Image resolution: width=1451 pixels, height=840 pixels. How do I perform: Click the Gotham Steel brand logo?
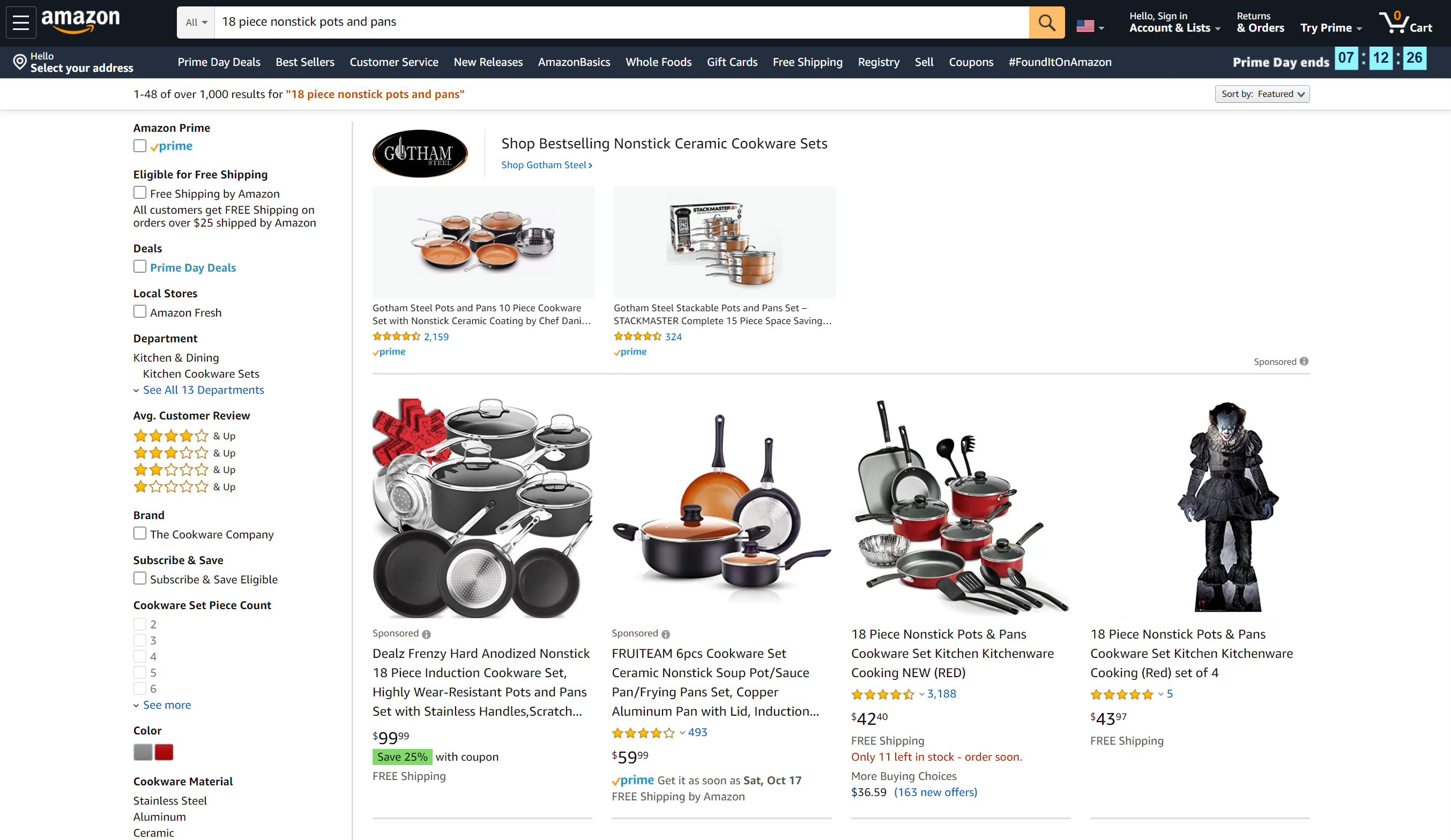click(420, 153)
